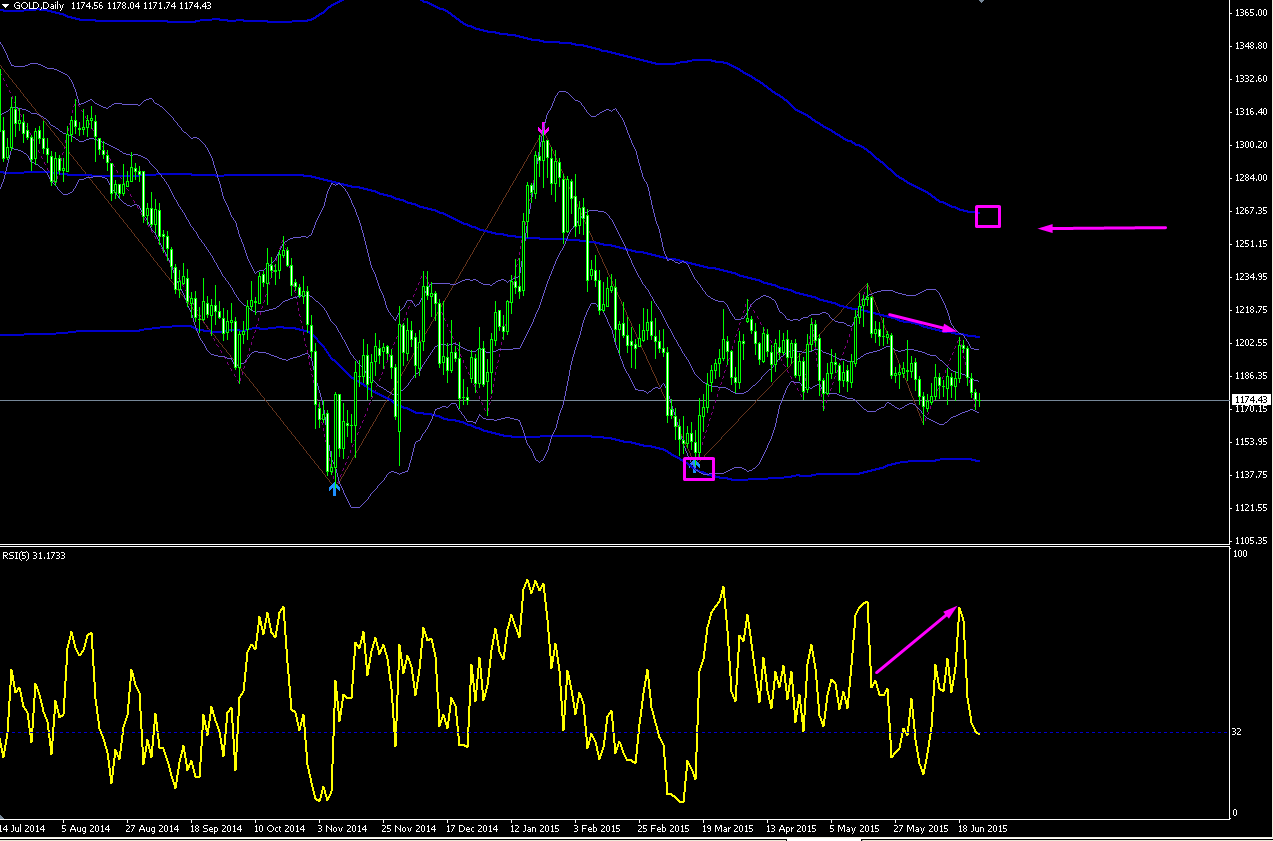Select the long magenta arrow pointing left
Screen dimensions: 1273x841
pyautogui.click(x=1103, y=228)
